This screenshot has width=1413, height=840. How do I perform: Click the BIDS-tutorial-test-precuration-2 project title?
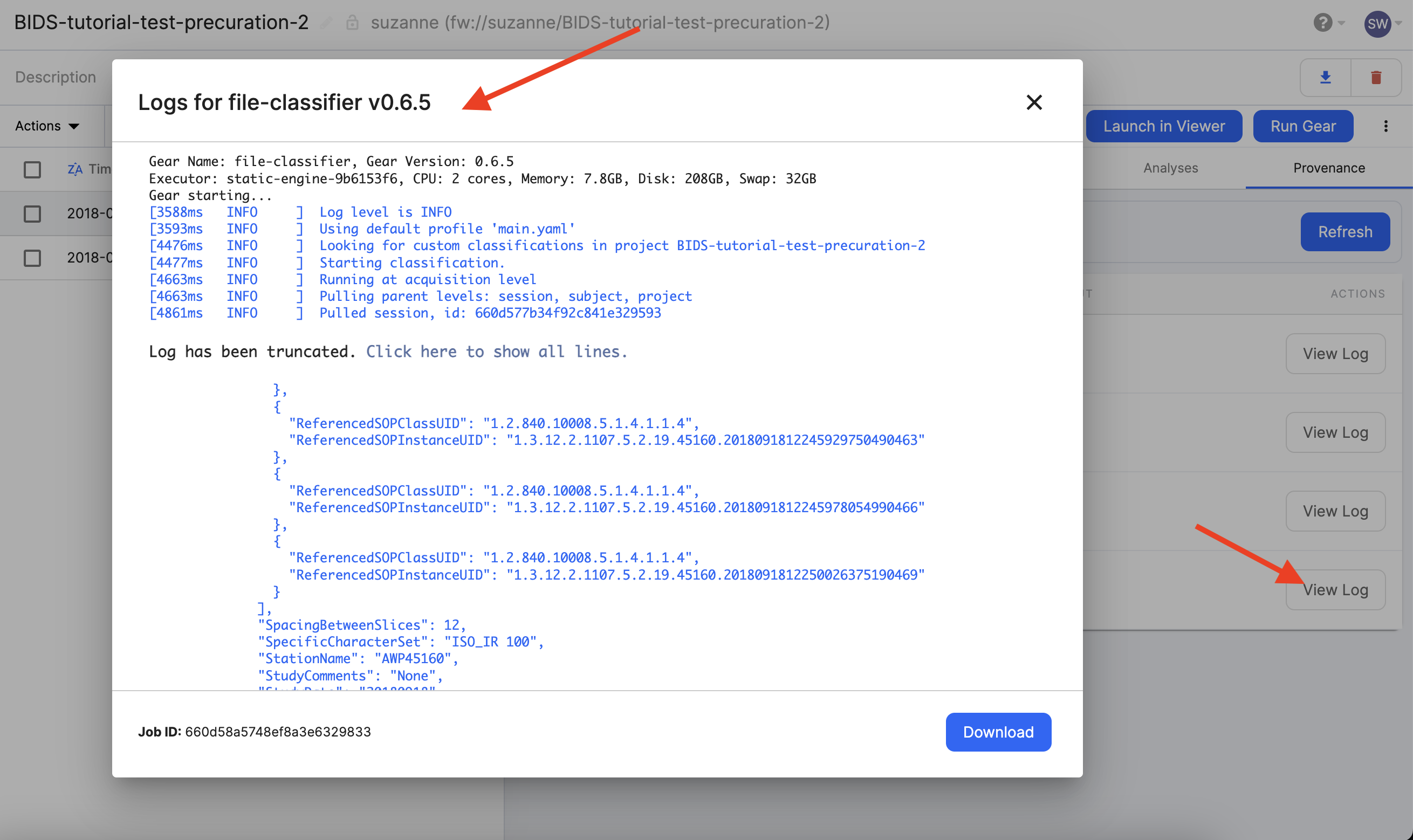point(161,23)
